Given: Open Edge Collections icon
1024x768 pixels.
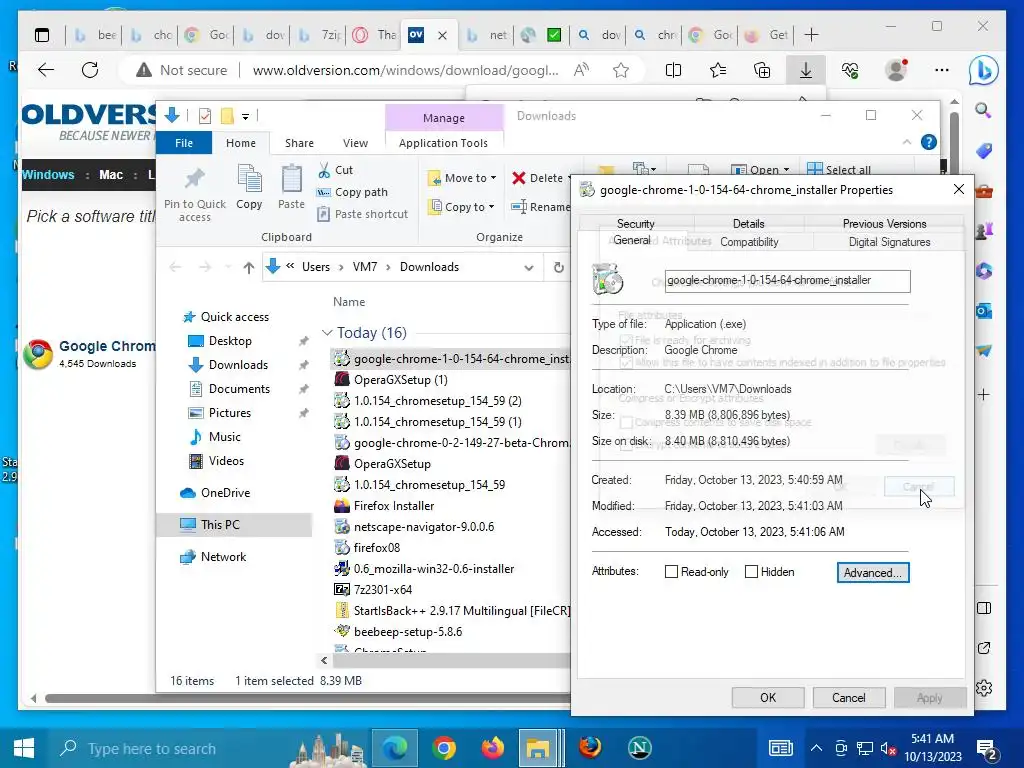Looking at the screenshot, I should [x=762, y=70].
